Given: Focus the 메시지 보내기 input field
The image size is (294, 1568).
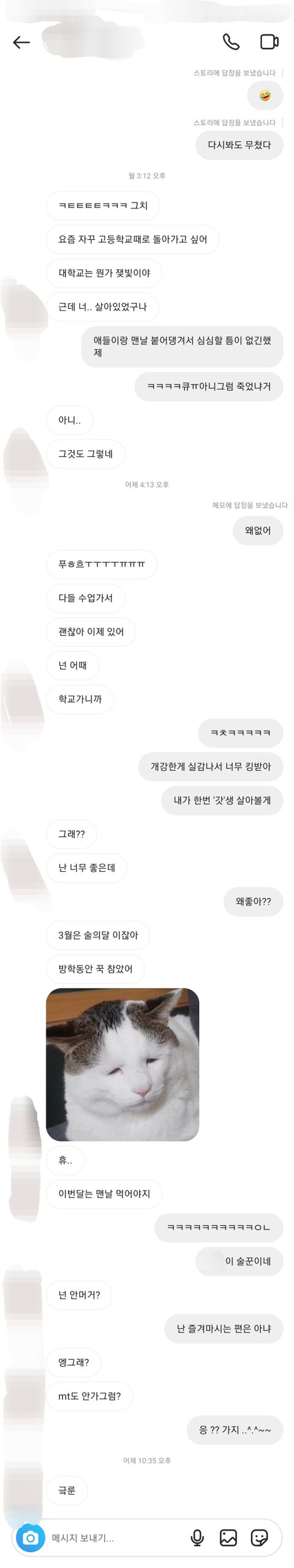Looking at the screenshot, I should tap(116, 1537).
